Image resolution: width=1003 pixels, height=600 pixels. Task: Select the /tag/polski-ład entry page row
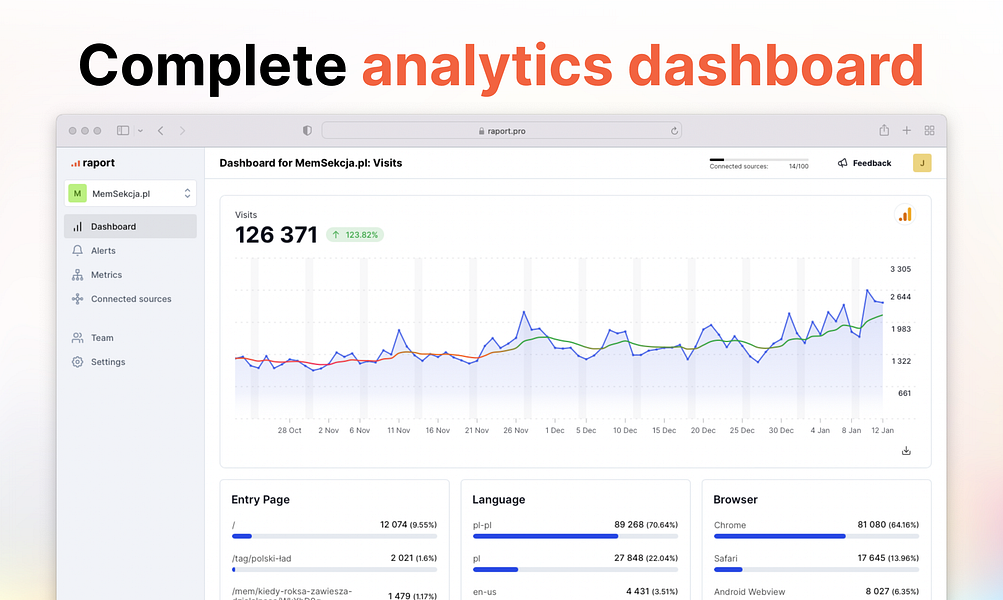[x=335, y=561]
